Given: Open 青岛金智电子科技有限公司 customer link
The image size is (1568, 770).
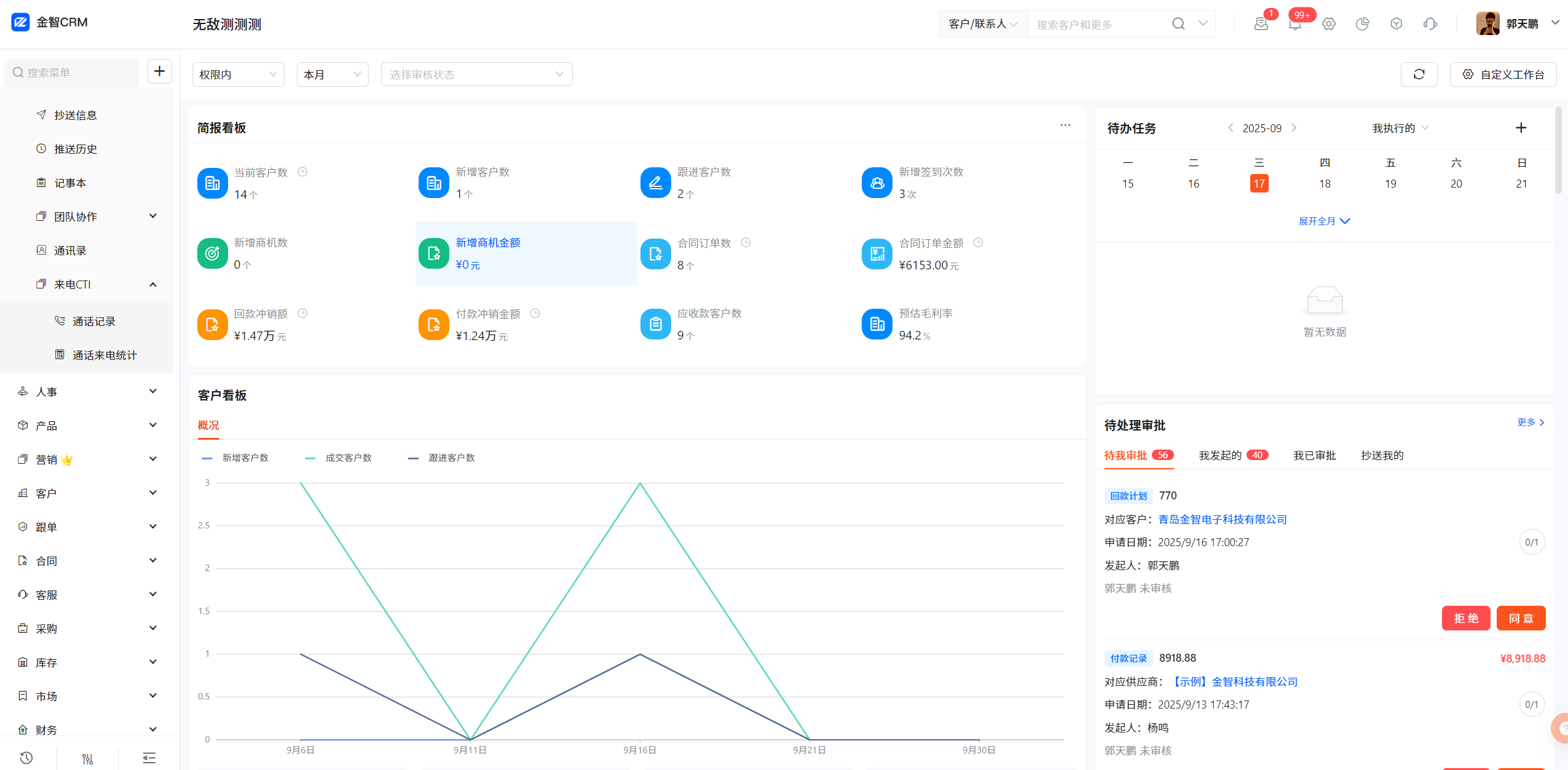Looking at the screenshot, I should 1222,519.
